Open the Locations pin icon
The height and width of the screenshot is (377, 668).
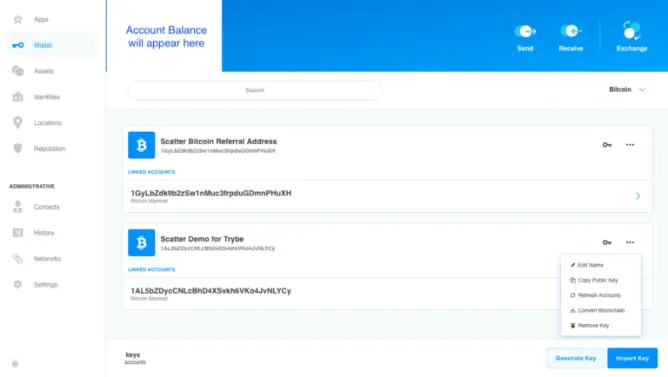pyautogui.click(x=18, y=123)
